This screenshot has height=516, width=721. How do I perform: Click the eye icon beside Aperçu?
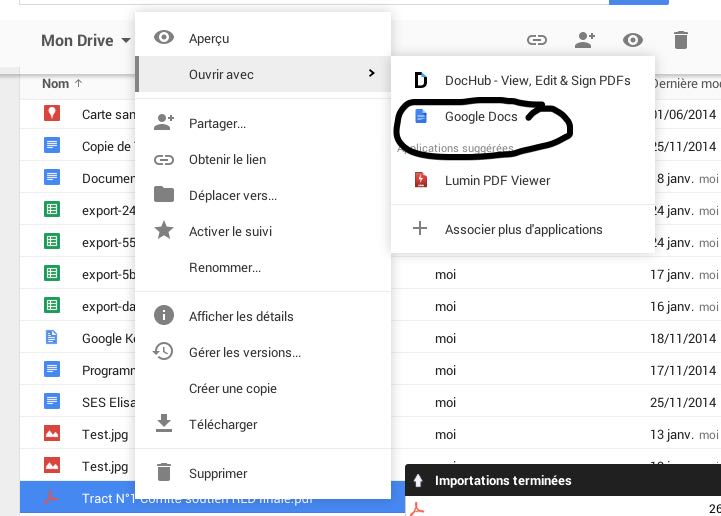(164, 37)
